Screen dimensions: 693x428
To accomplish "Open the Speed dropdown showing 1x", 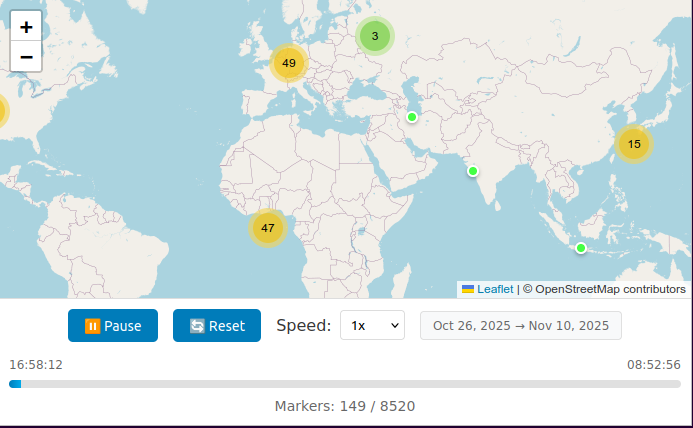I will pyautogui.click(x=372, y=326).
